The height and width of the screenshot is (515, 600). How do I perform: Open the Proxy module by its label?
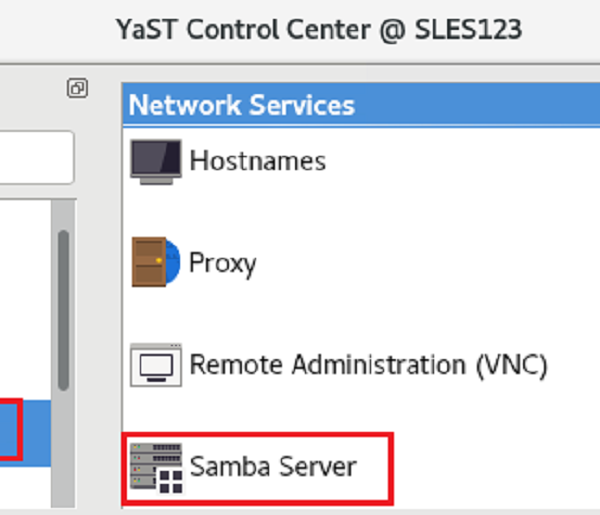pyautogui.click(x=223, y=263)
